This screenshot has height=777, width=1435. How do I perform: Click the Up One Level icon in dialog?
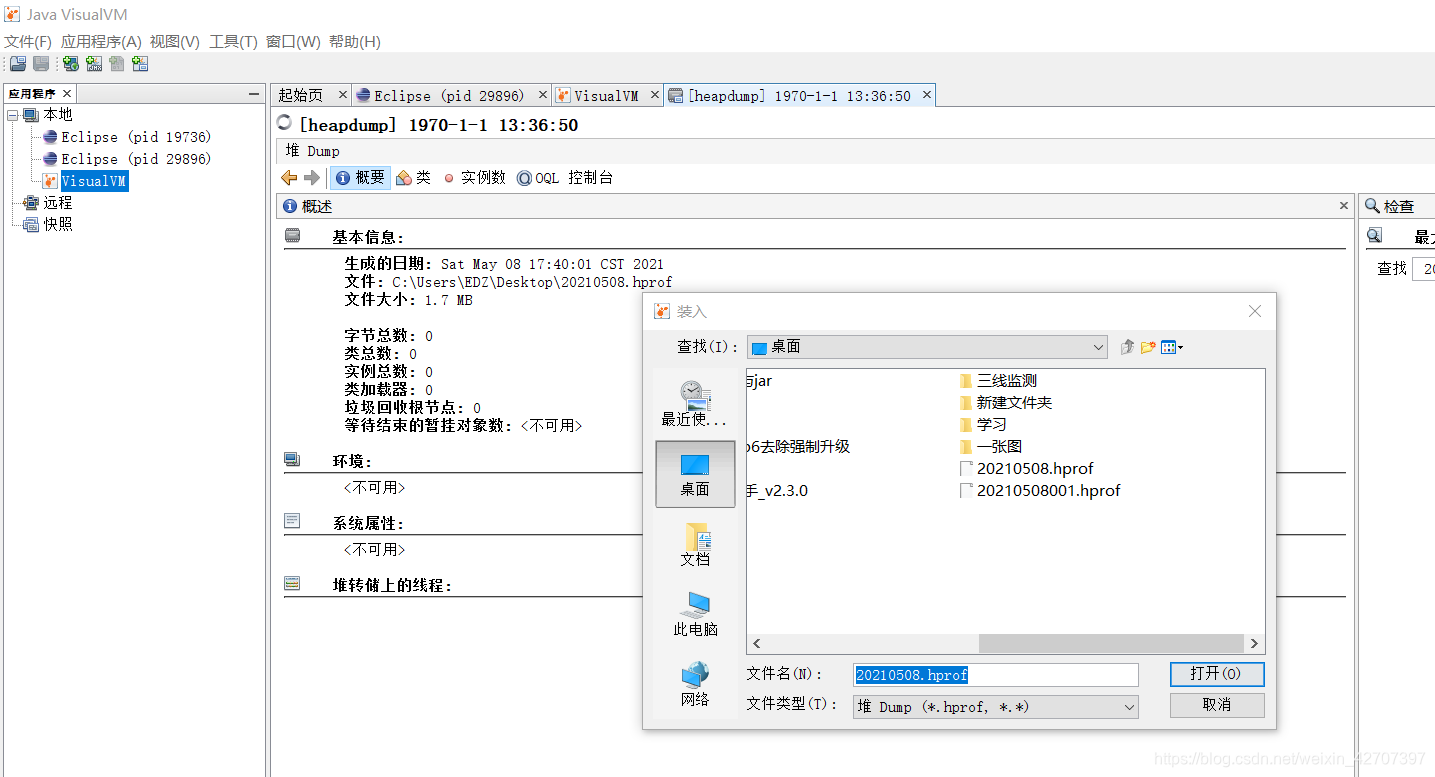coord(1128,347)
